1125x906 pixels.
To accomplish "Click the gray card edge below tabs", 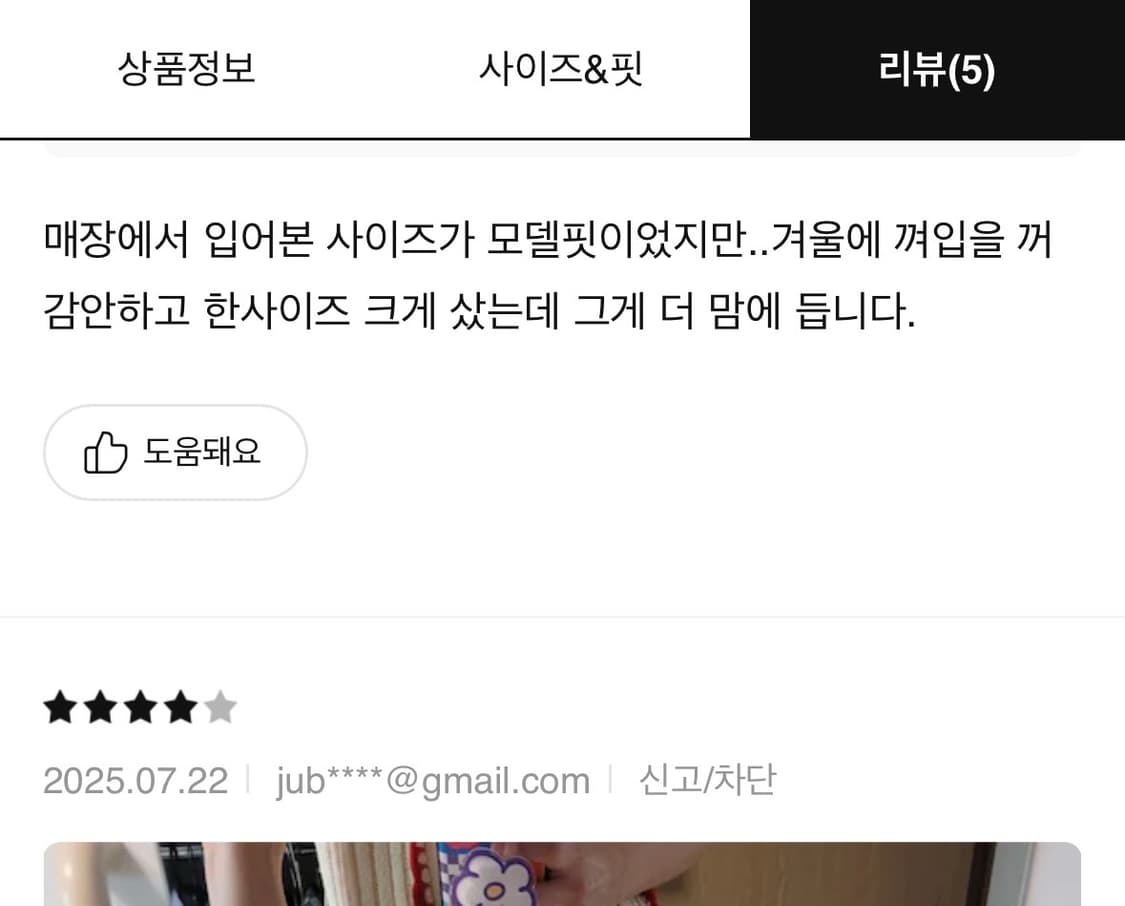I will pyautogui.click(x=562, y=148).
